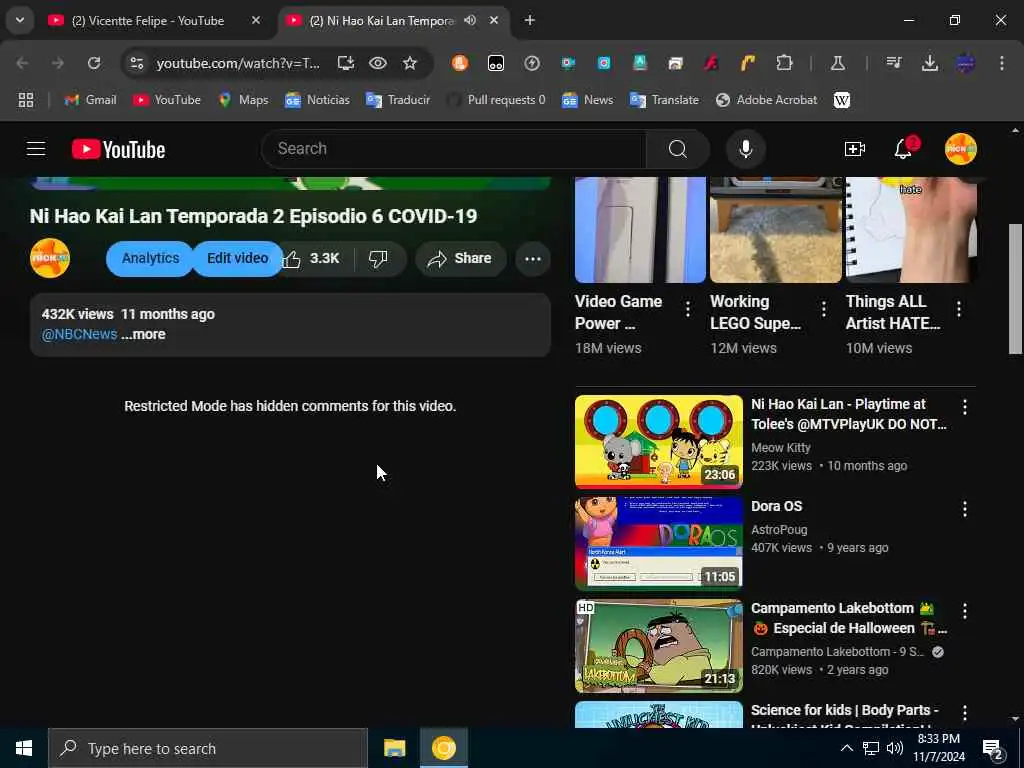This screenshot has width=1024, height=768.
Task: Open more actions ellipsis beside Share
Action: [x=533, y=259]
